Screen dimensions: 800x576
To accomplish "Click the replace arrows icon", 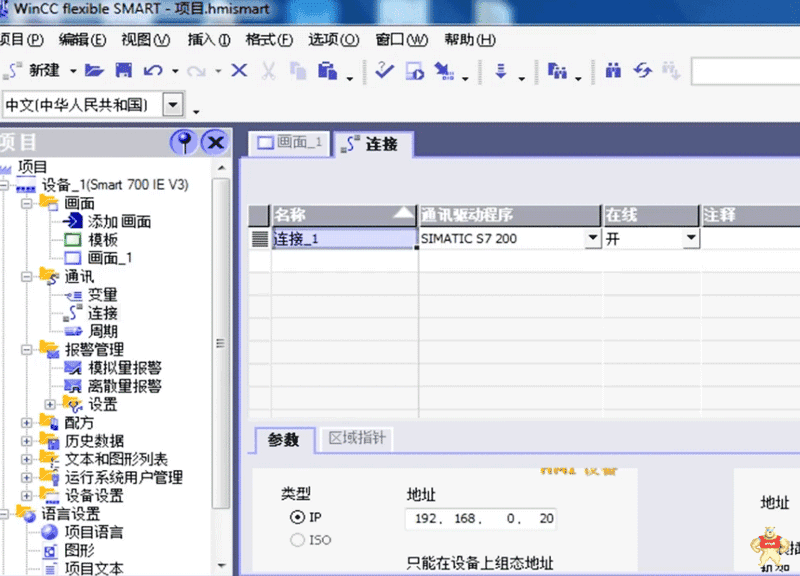I will tap(643, 70).
